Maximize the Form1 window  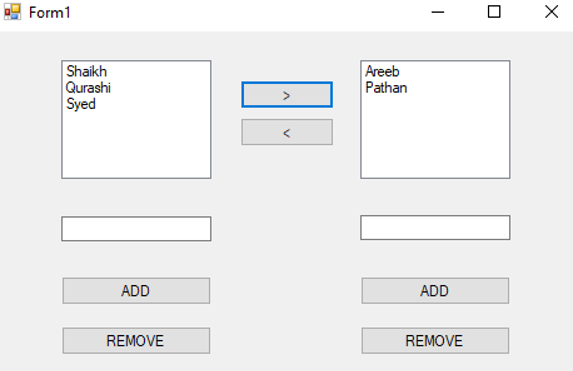[494, 12]
